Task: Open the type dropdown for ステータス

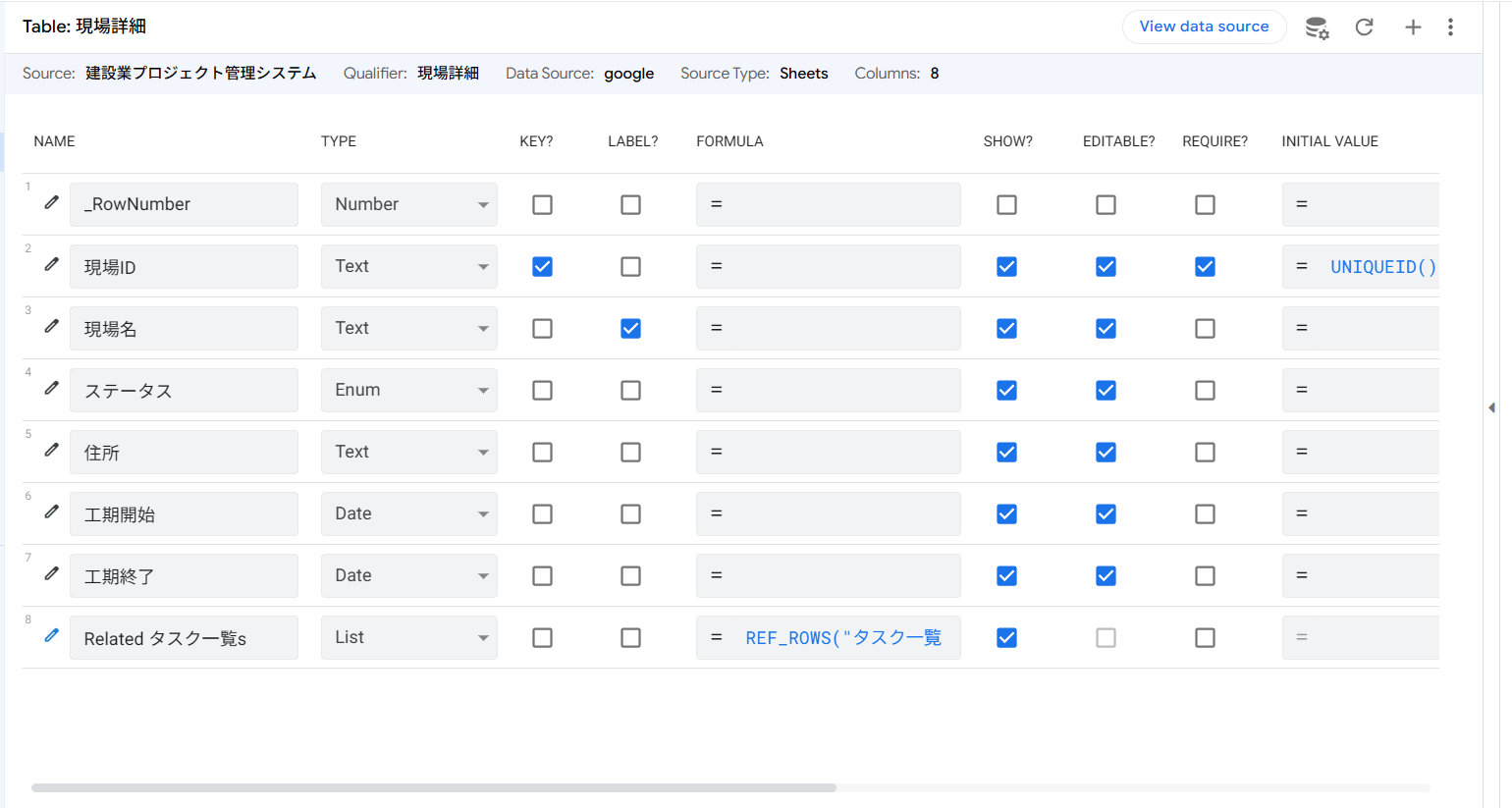Action: (408, 391)
